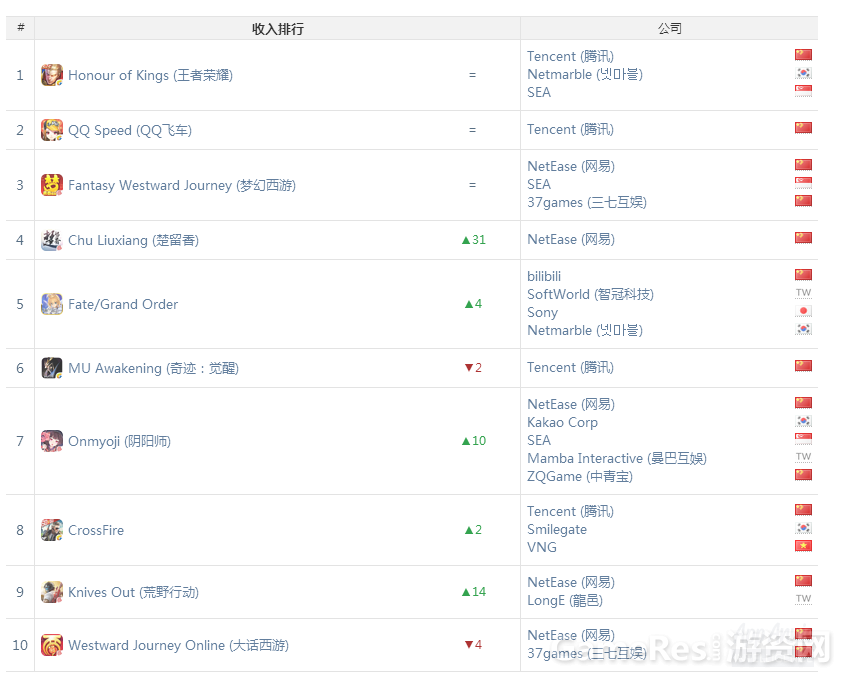Image resolution: width=856 pixels, height=682 pixels.
Task: Click the China flag beside bilibili
Action: pyautogui.click(x=803, y=275)
